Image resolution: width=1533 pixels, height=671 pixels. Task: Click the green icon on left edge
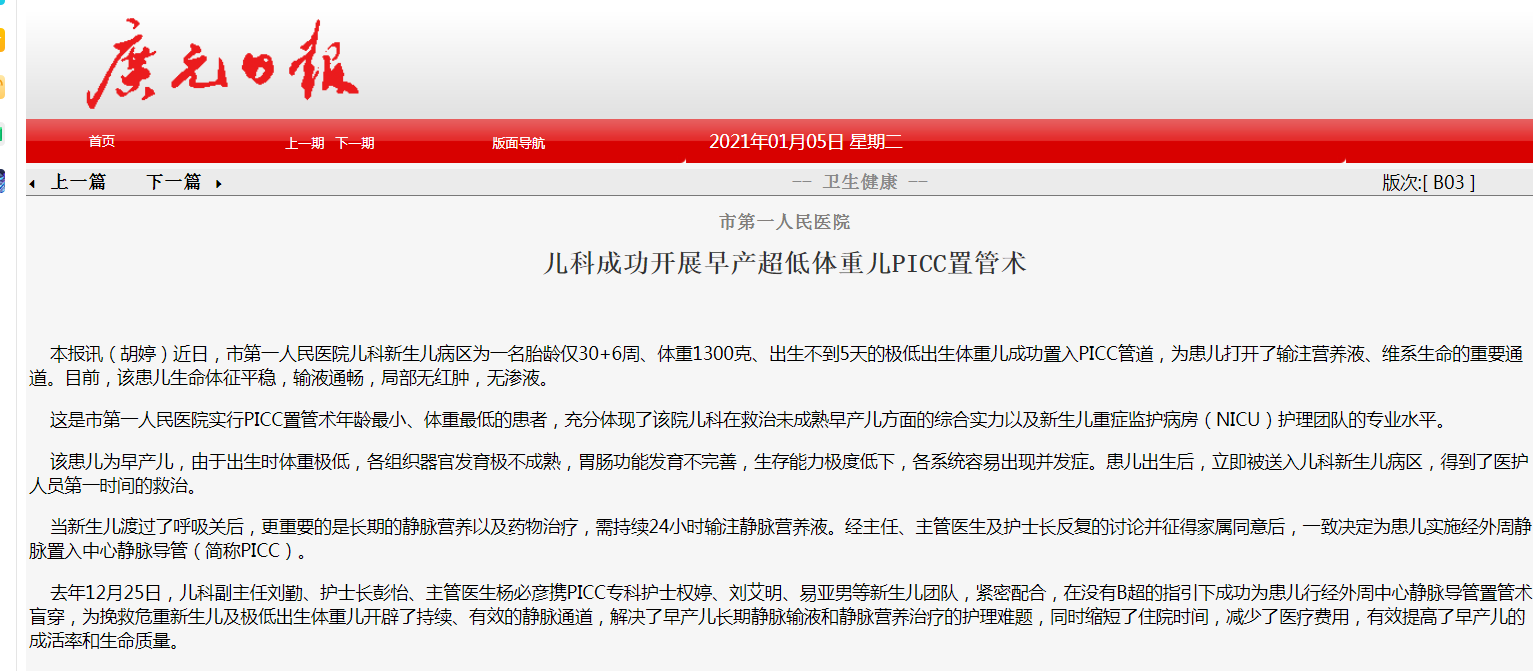point(2,133)
